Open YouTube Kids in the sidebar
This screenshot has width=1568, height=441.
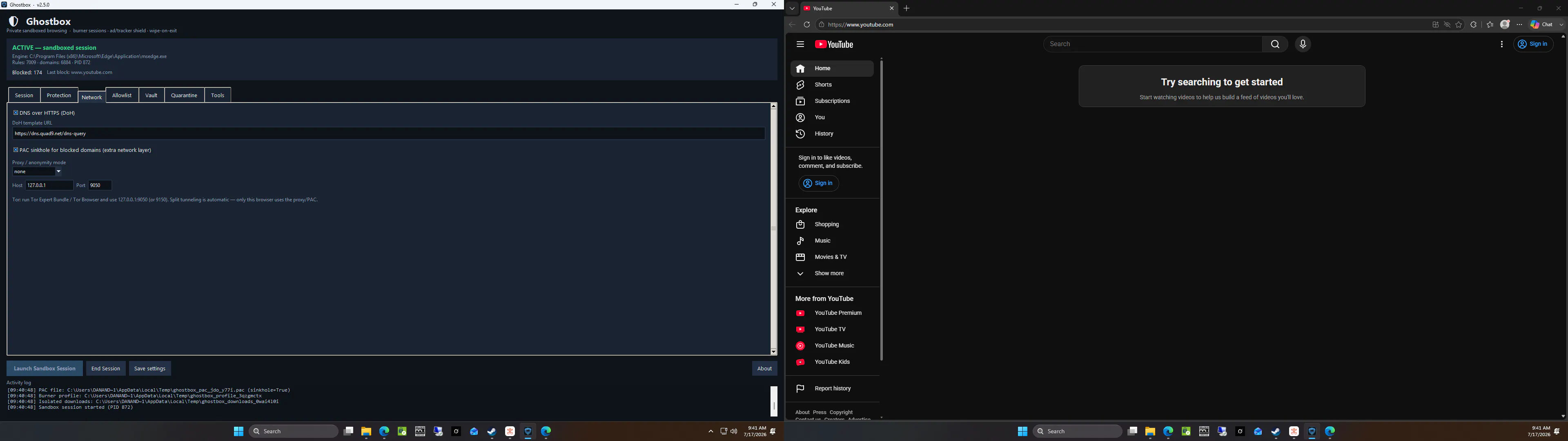pos(831,363)
